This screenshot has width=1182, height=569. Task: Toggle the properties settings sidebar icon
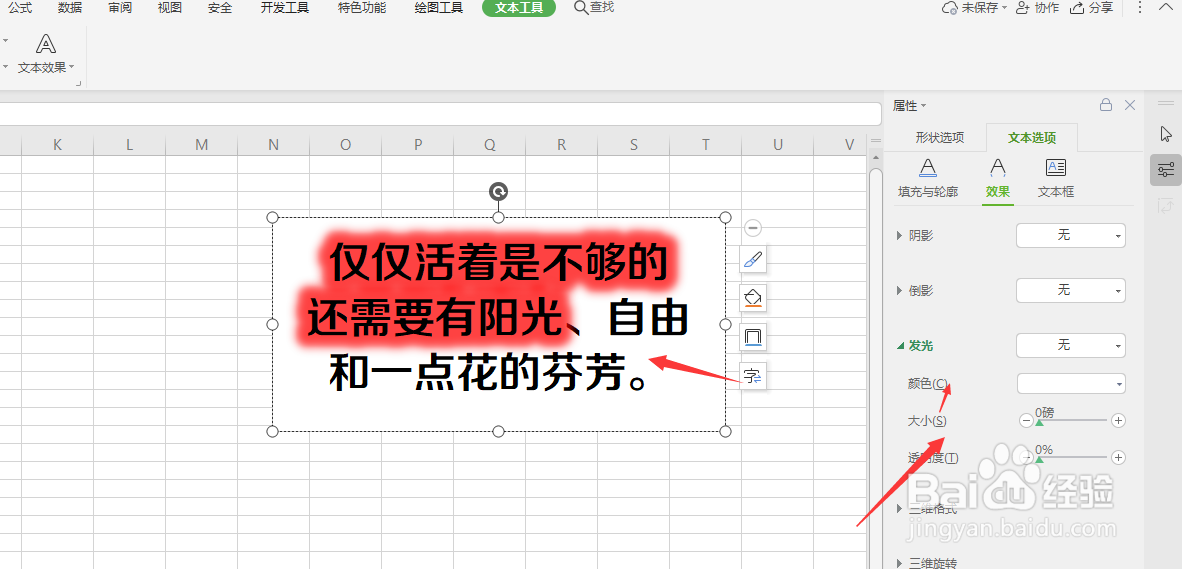click(x=1166, y=170)
